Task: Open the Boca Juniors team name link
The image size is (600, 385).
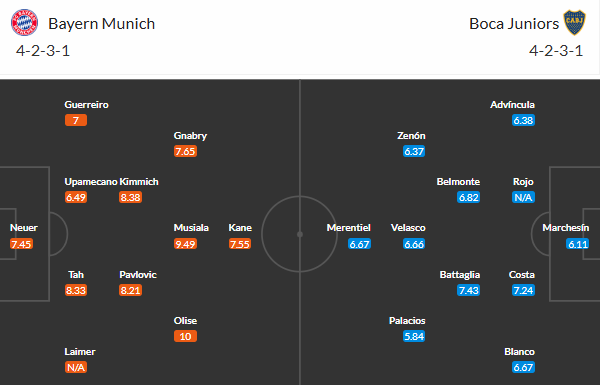Action: [514, 24]
